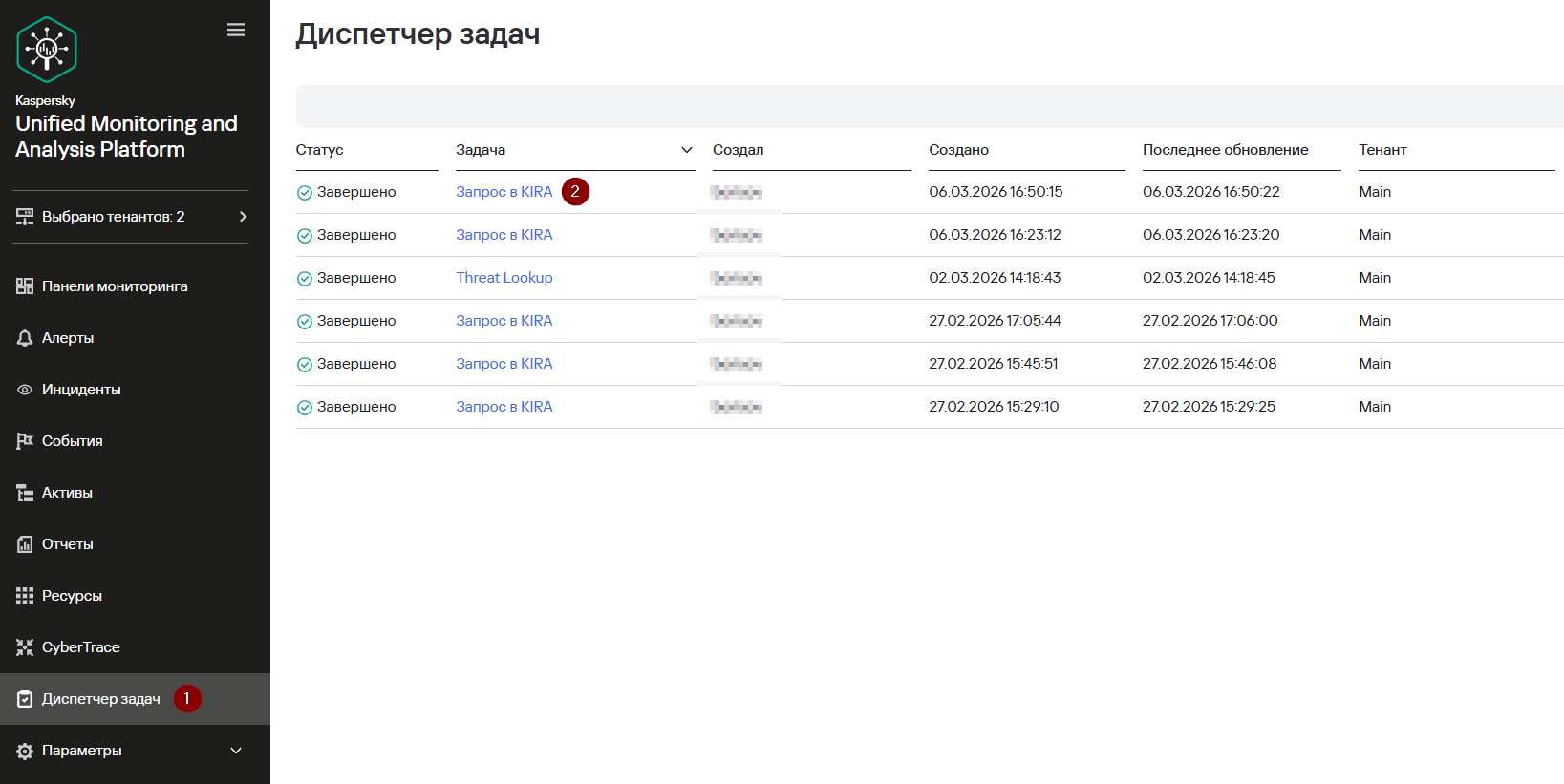Click the reports chart icon
This screenshot has width=1564, height=784.
point(25,544)
